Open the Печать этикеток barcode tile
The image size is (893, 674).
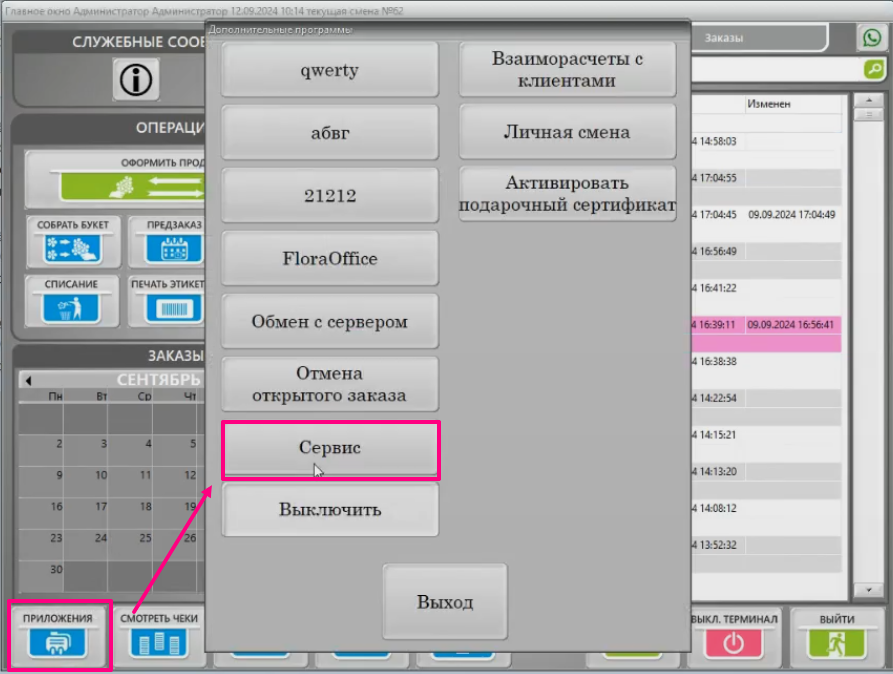click(166, 301)
